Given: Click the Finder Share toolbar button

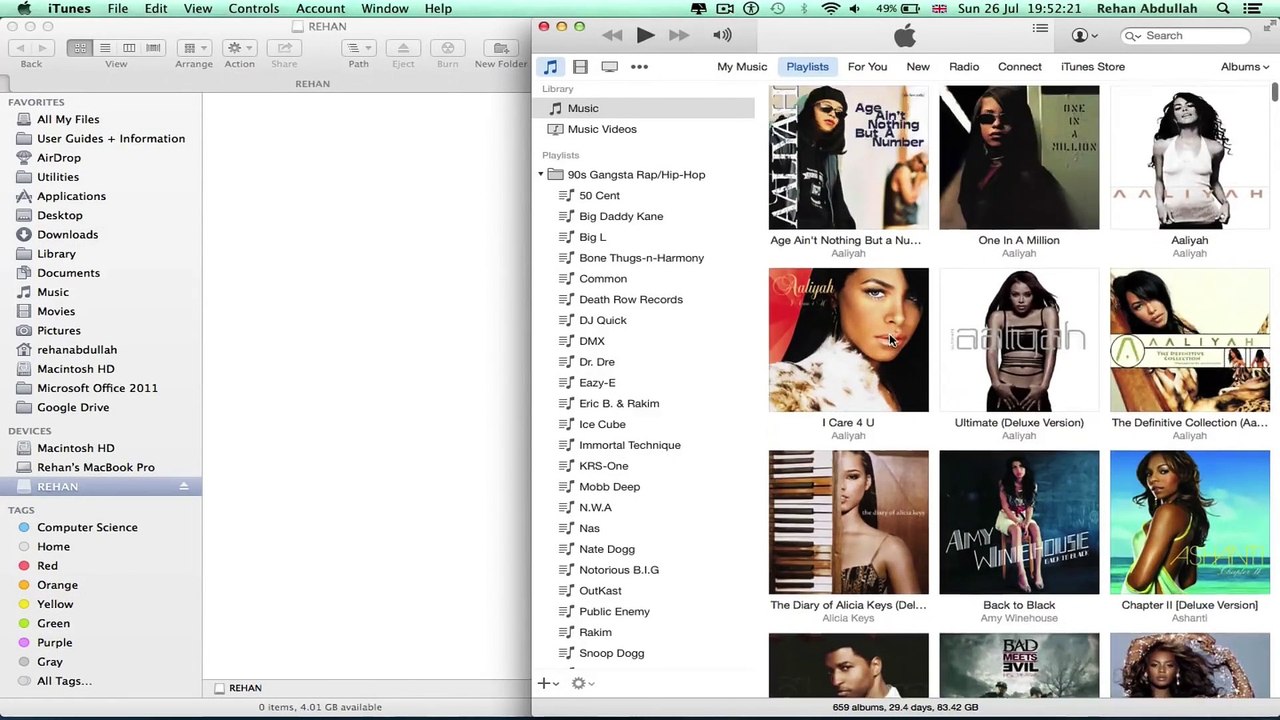Looking at the screenshot, I should (284, 47).
